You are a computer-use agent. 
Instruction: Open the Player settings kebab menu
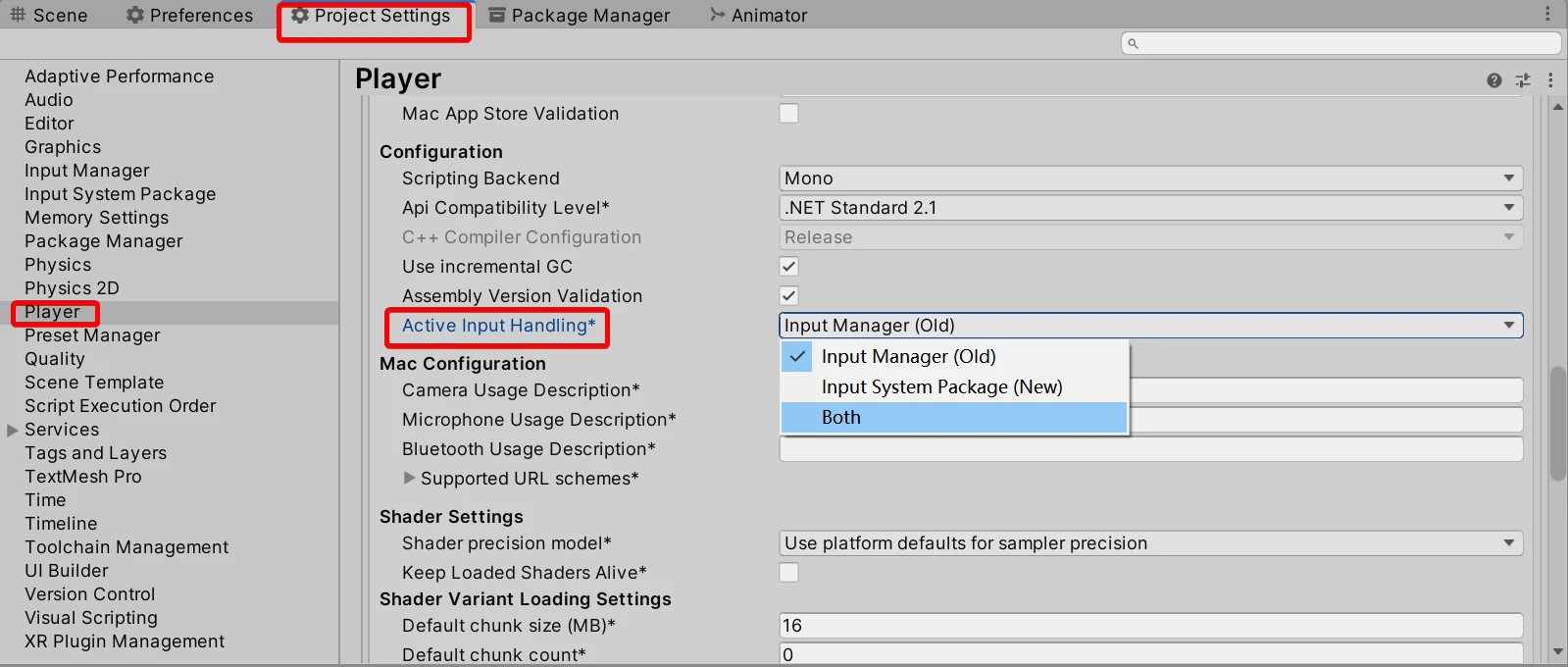pos(1550,80)
